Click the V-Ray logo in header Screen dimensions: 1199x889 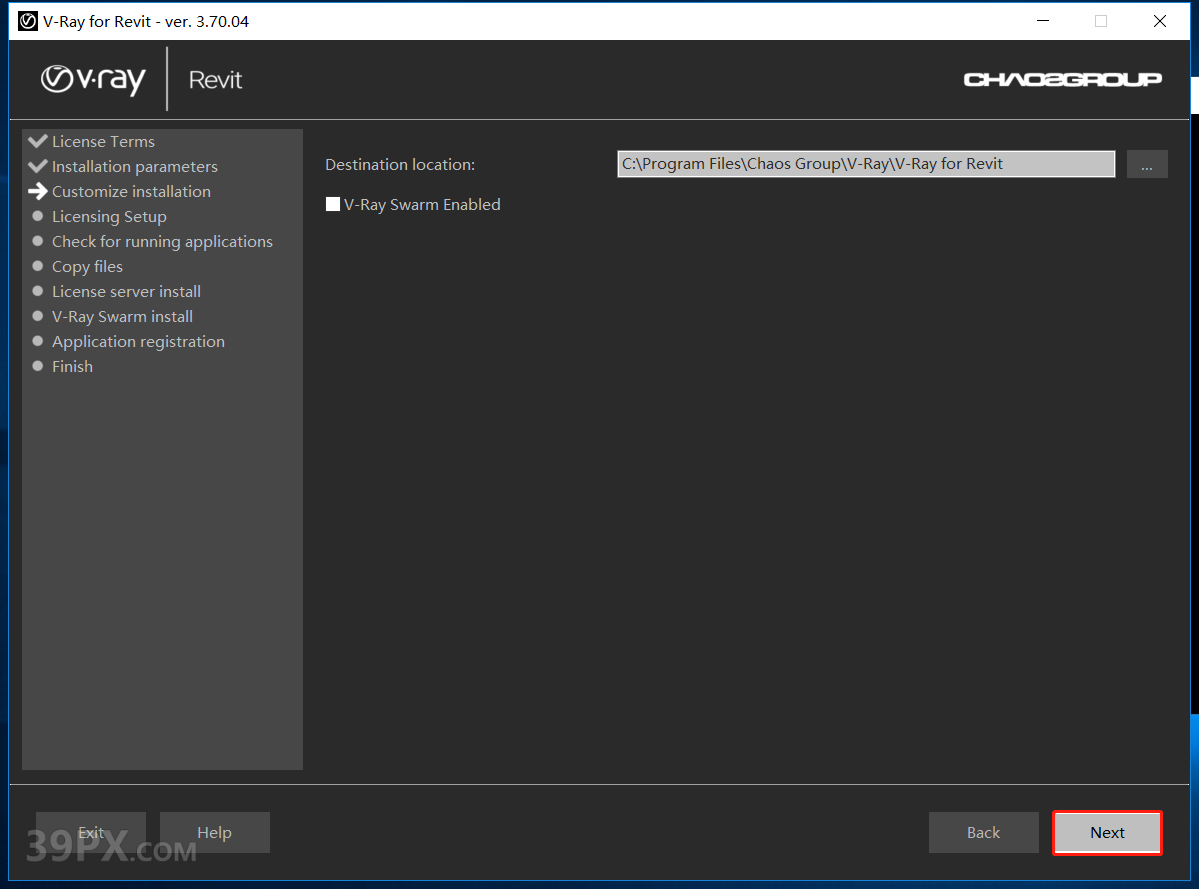pos(93,79)
